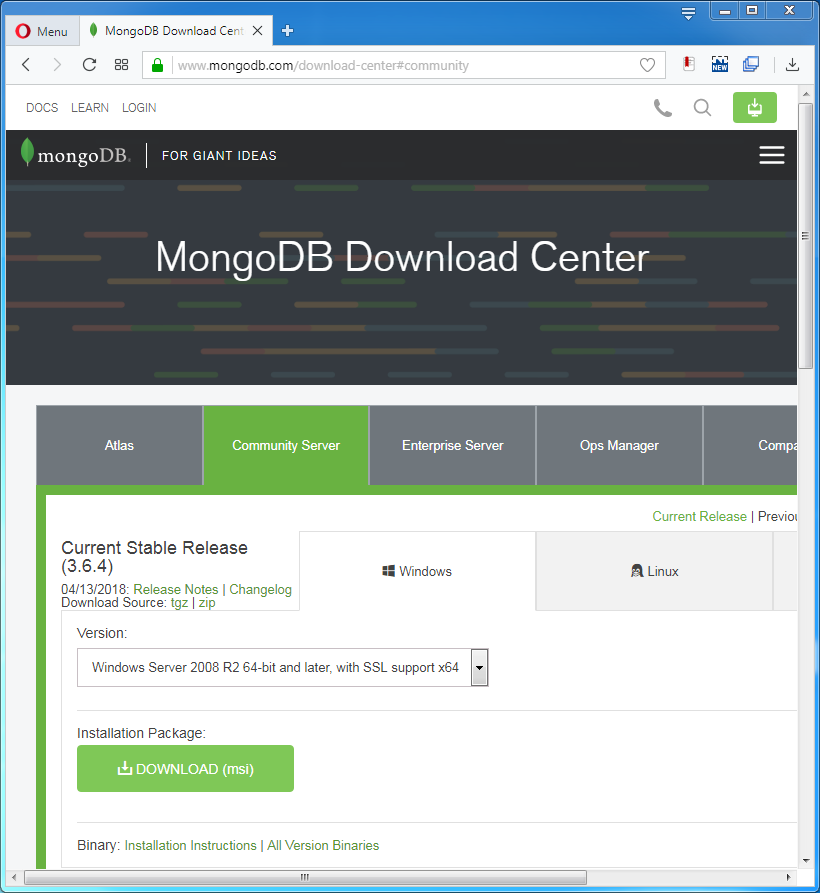Maximize the Opera window
820x893 pixels.
pyautogui.click(x=752, y=11)
